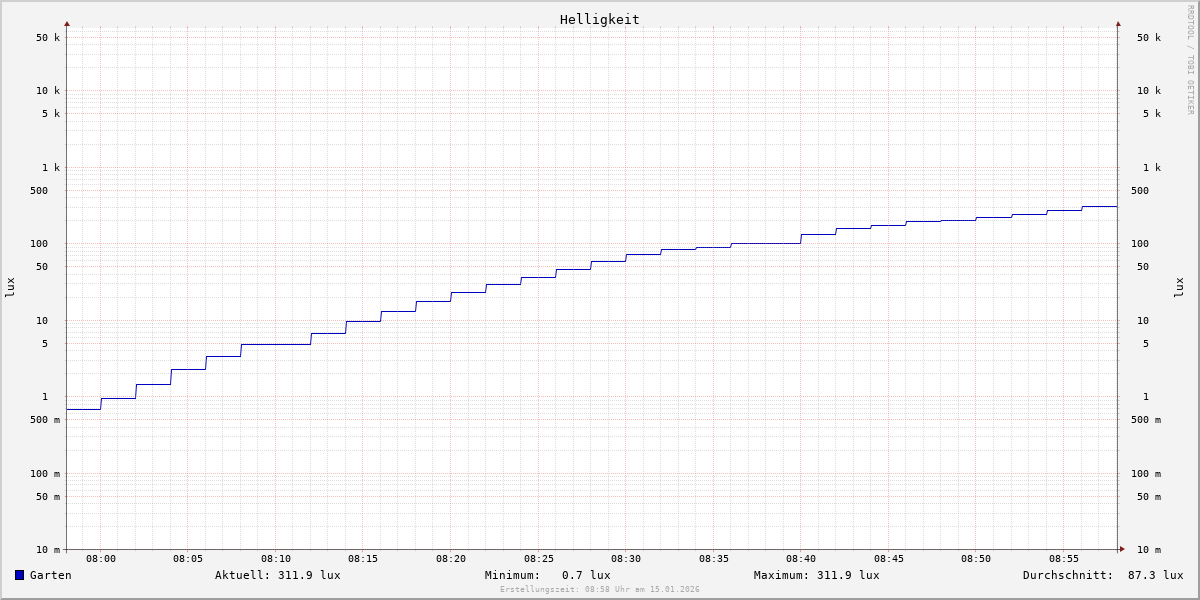Click the Maximum: 311.9 lux statistic

coord(816,575)
